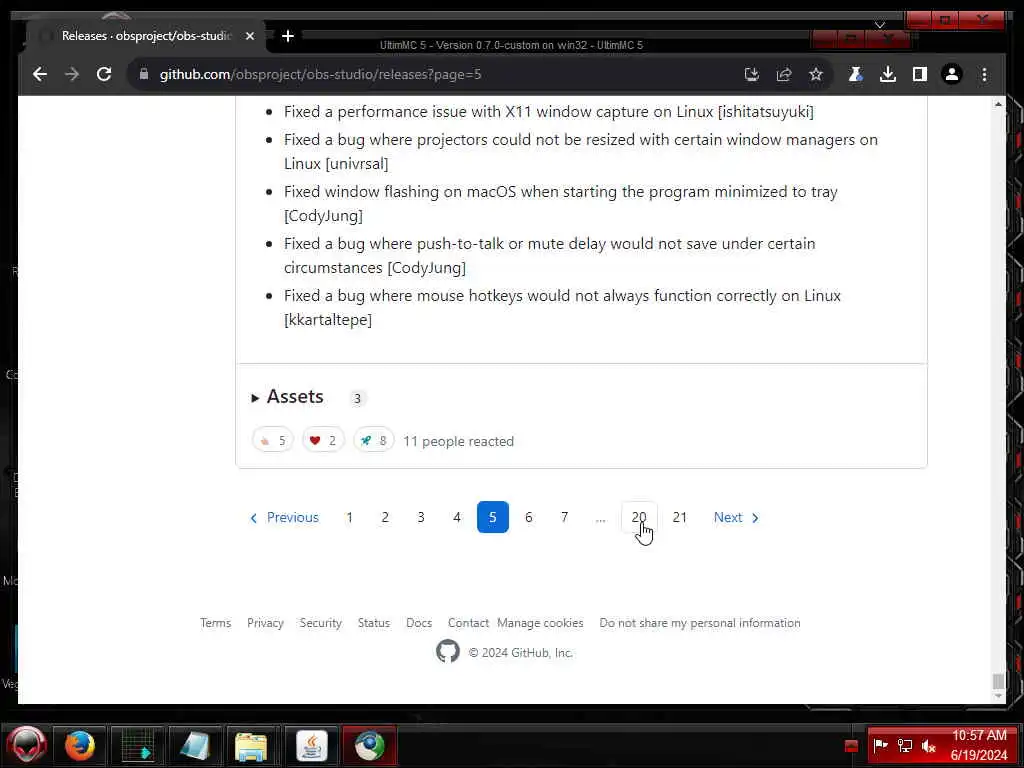Click the Action Center flag tray icon
The width and height of the screenshot is (1024, 768).
(x=880, y=745)
